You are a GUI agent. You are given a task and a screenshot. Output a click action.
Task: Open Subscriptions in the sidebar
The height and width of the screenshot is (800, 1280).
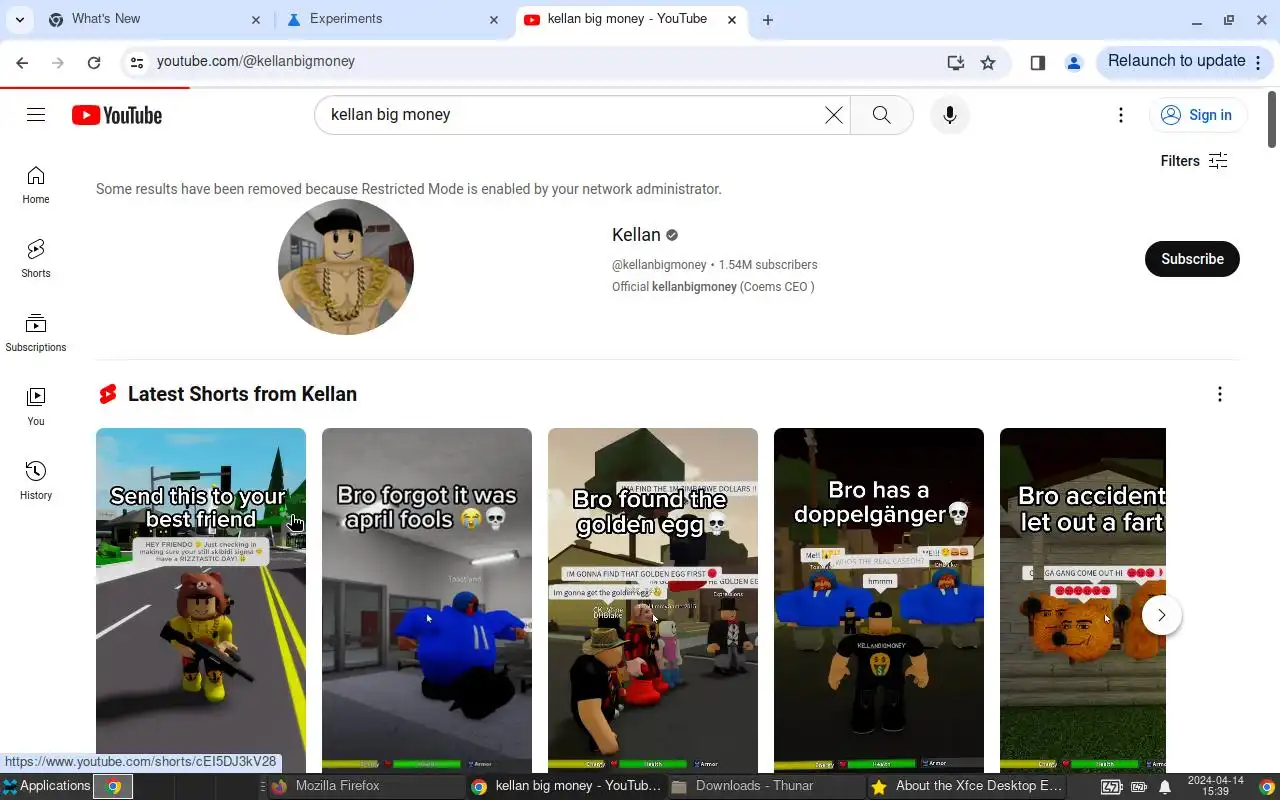tap(36, 333)
